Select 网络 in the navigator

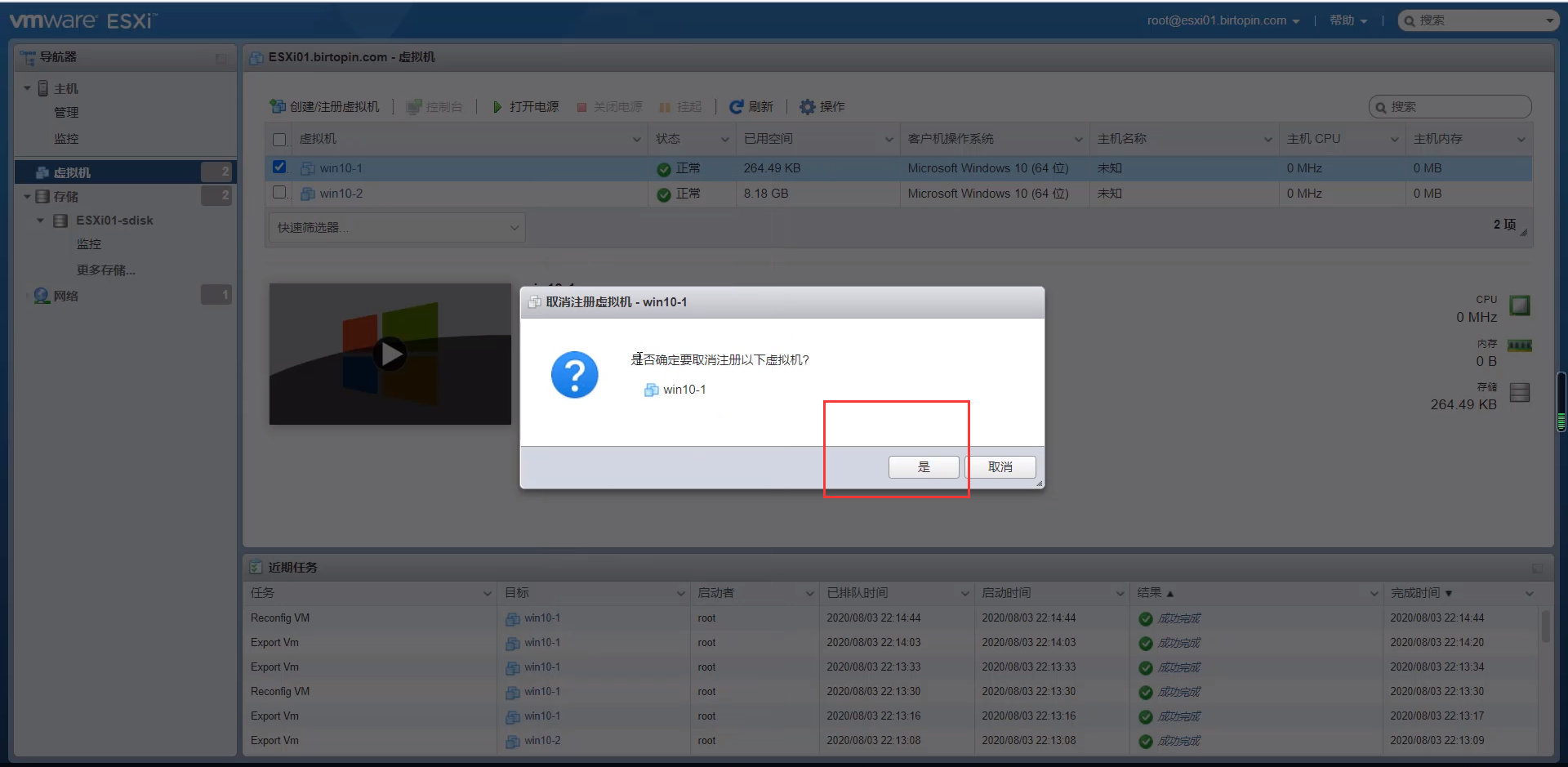66,296
